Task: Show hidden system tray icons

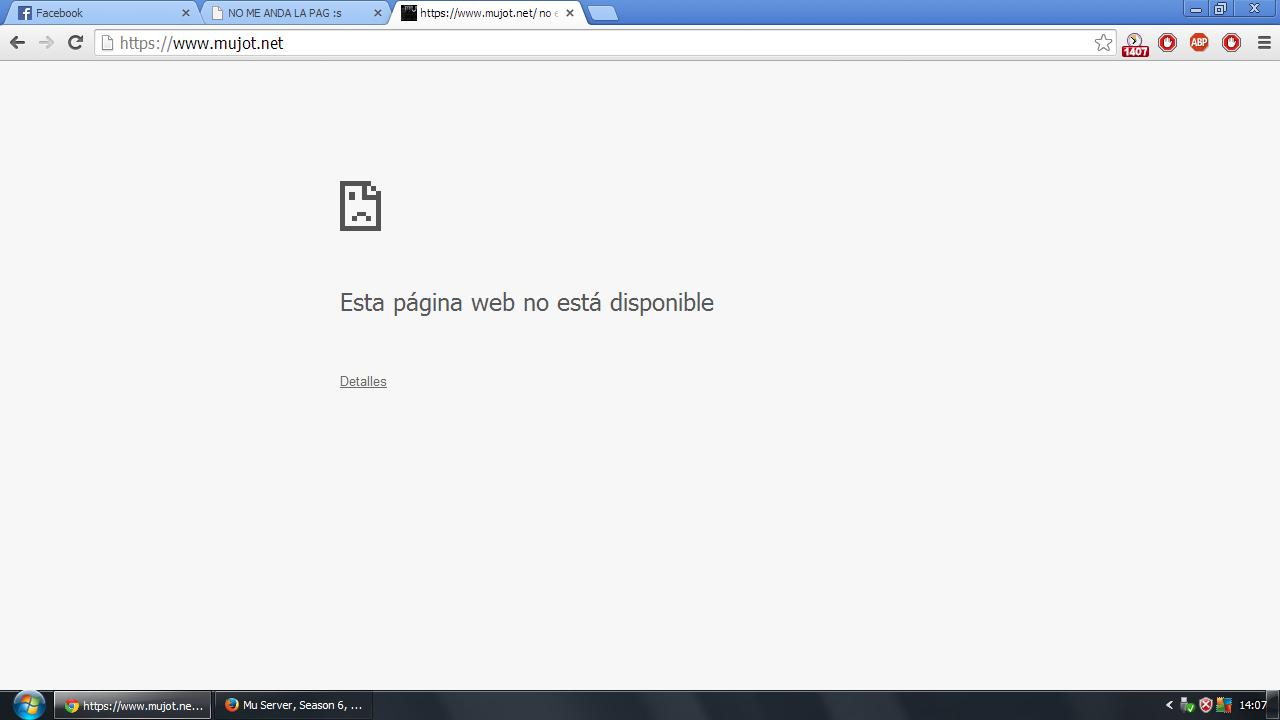Action: (x=1169, y=705)
